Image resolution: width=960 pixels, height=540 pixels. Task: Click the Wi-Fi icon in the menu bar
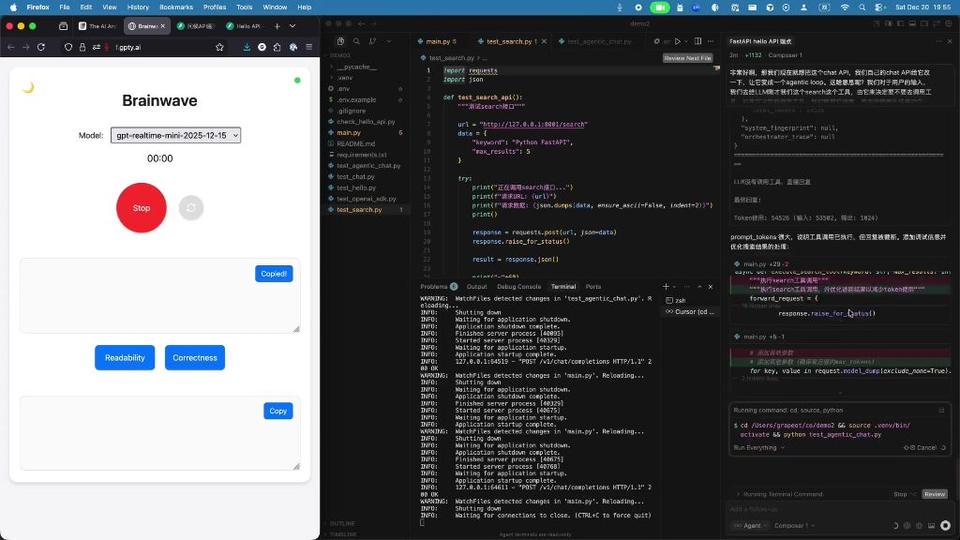(845, 7)
